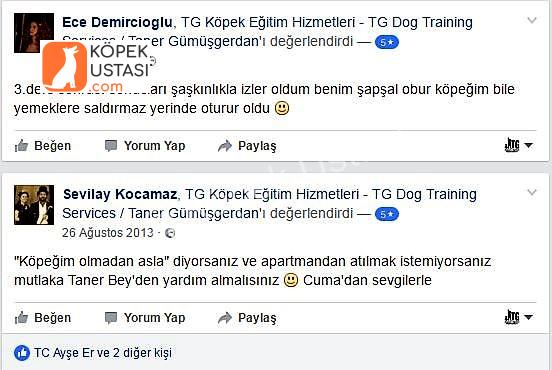Click 'TC Ayşe Er ve 2 diğer kişi' likes link
Viewport: 552px width, 370px height.
[x=103, y=353]
